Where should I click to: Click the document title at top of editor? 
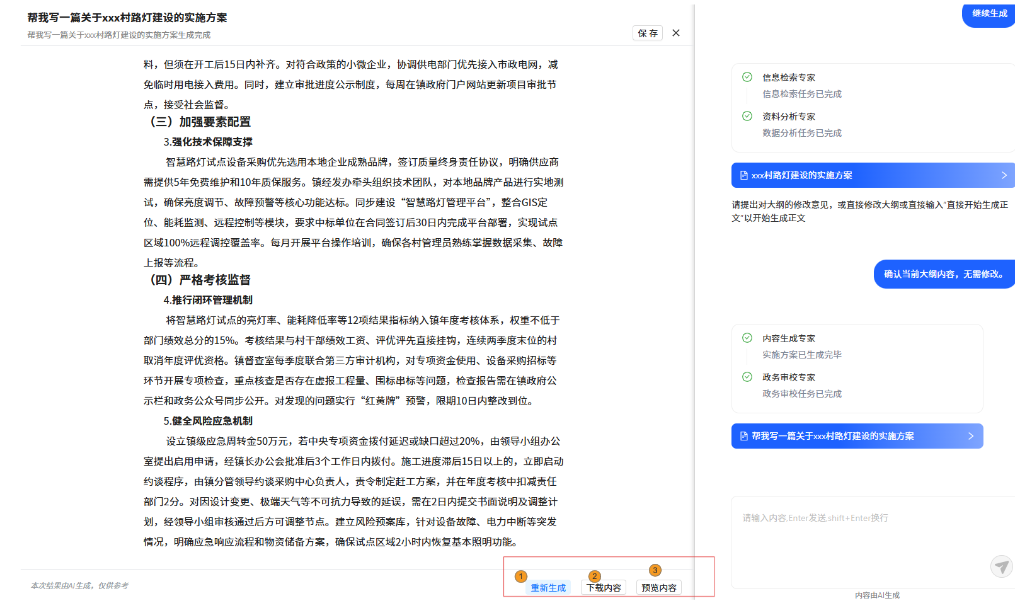[127, 18]
